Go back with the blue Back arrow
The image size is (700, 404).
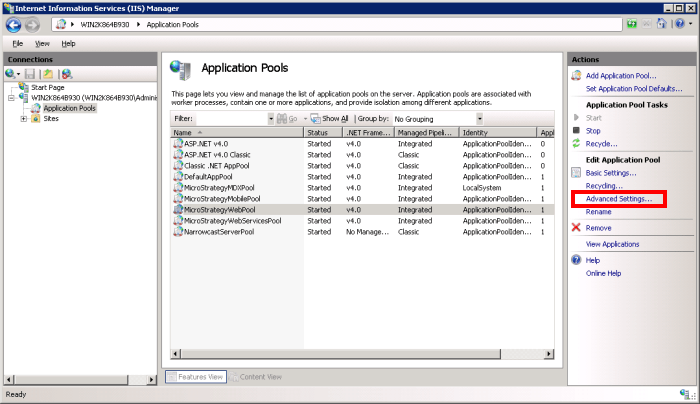coord(13,25)
